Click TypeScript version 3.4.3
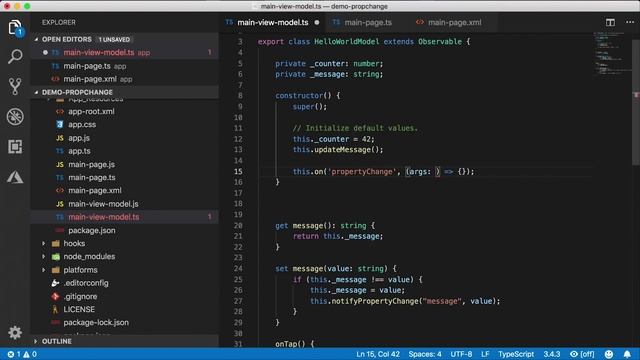The height and width of the screenshot is (360, 640). click(552, 354)
